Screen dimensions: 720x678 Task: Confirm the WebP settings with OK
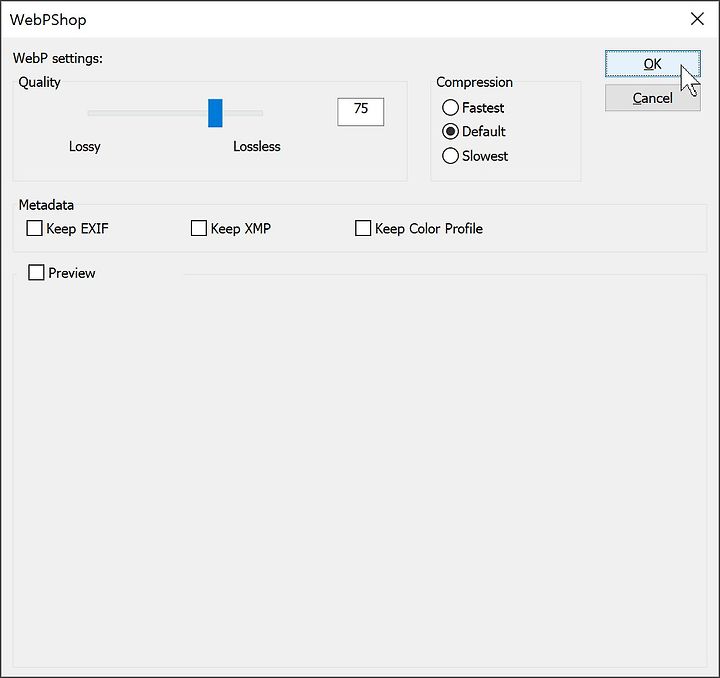pyautogui.click(x=652, y=64)
